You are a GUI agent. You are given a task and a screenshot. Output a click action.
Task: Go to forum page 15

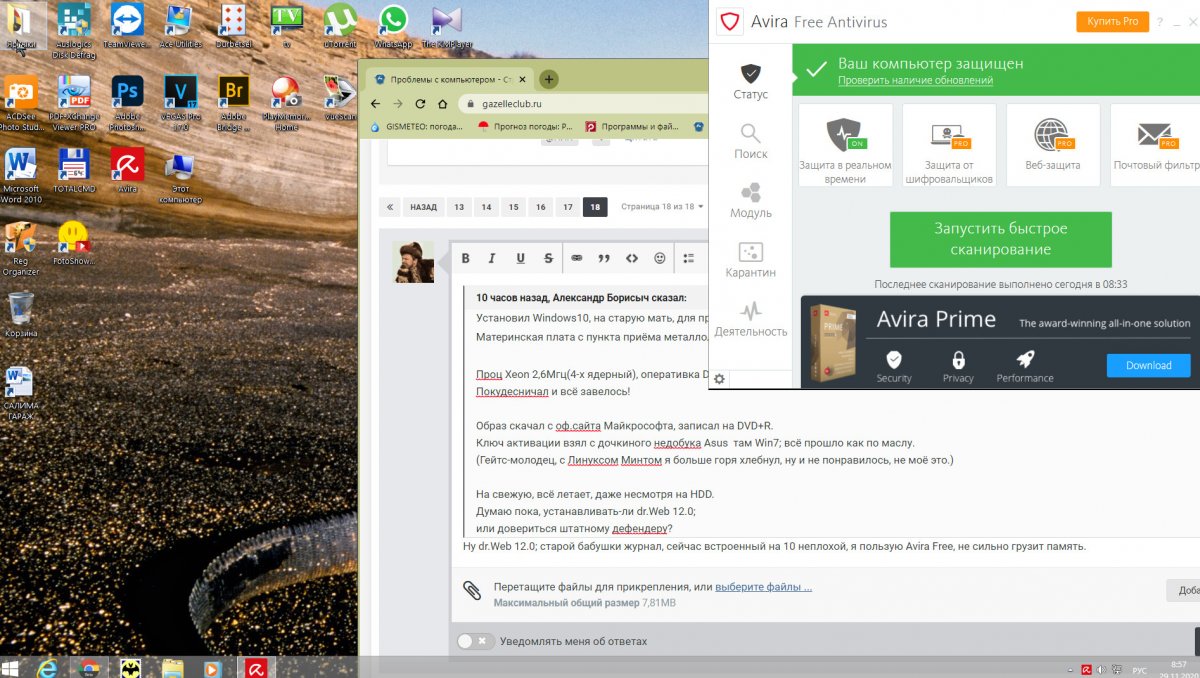pyautogui.click(x=513, y=207)
